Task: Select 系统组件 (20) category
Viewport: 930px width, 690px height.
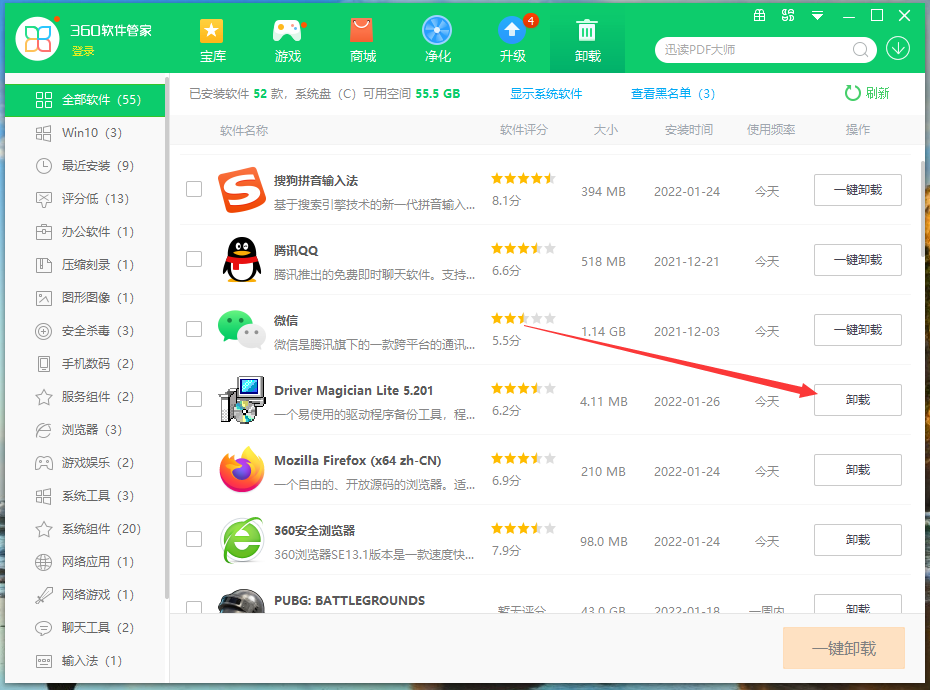Action: (x=85, y=529)
